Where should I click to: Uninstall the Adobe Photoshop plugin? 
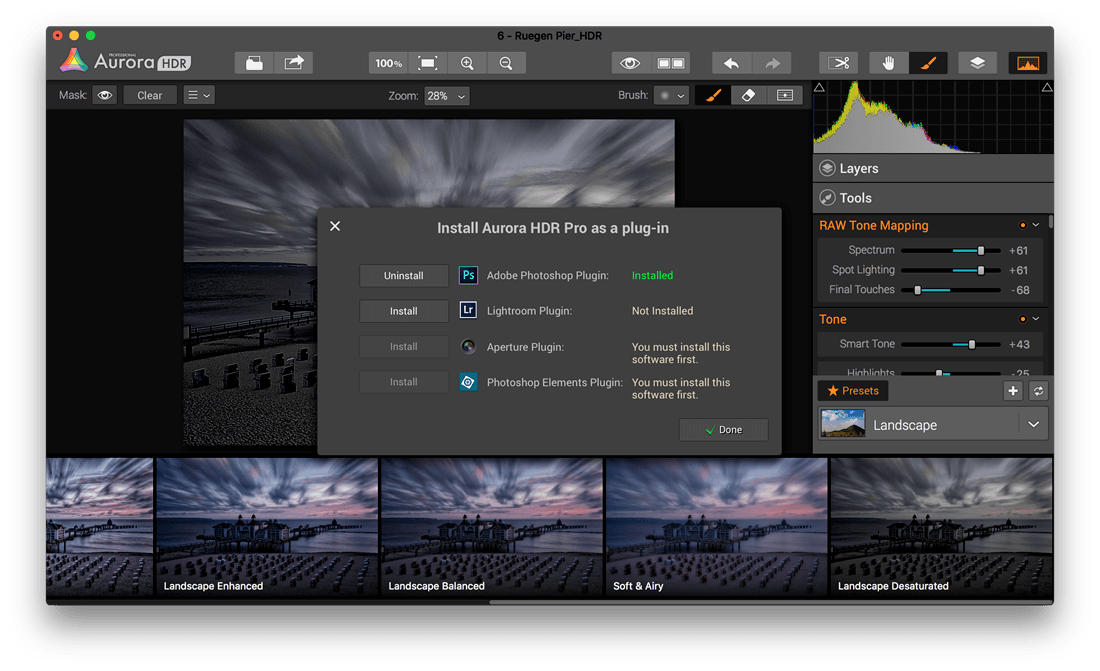pos(403,276)
